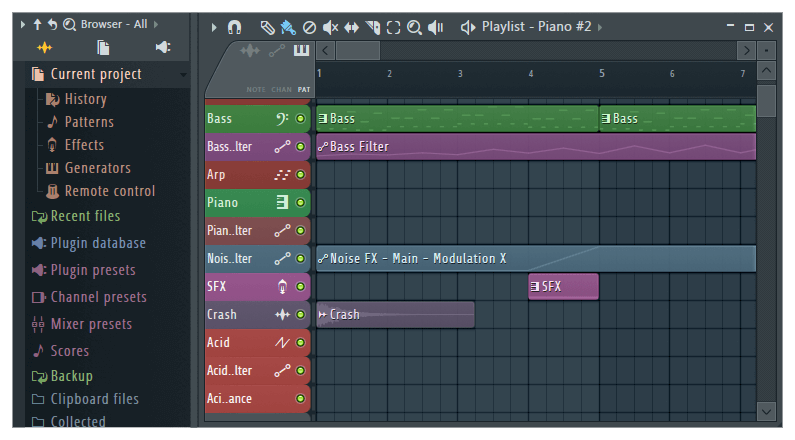This screenshot has height=440, width=795.
Task: Open the Playlist options menu arrow
Action: 214,27
